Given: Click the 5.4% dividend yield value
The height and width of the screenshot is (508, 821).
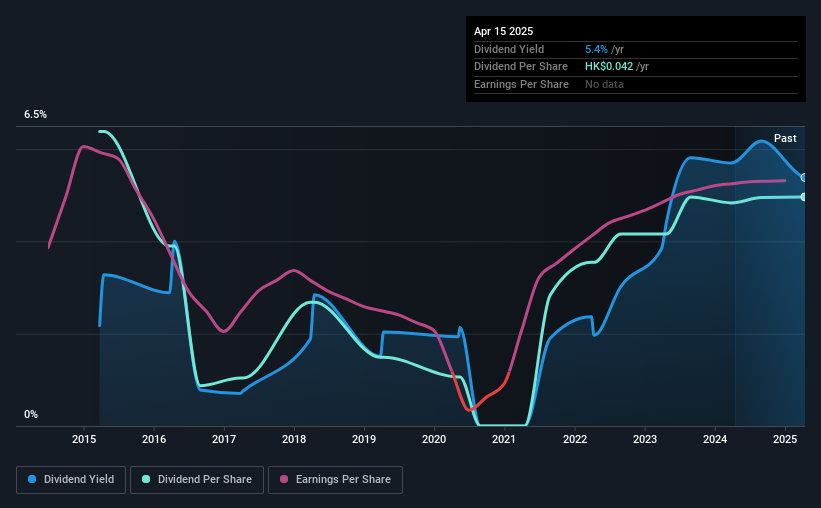Looking at the screenshot, I should pyautogui.click(x=596, y=49).
